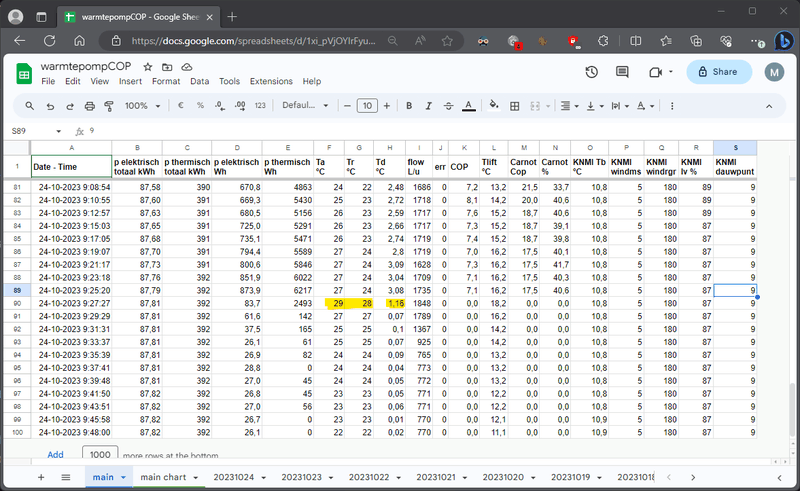This screenshot has height=491, width=800.
Task: Click the Borders icon
Action: click(516, 105)
